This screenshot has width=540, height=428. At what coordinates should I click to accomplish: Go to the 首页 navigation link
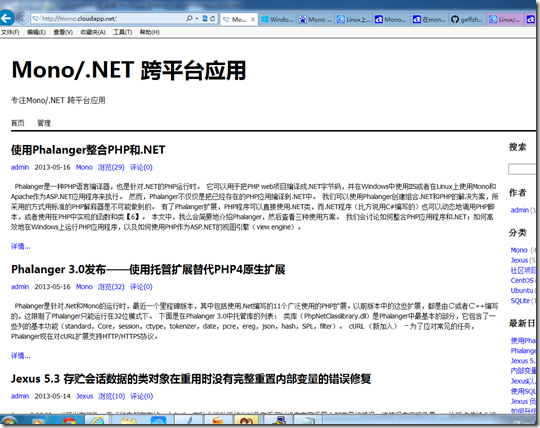pyautogui.click(x=18, y=123)
